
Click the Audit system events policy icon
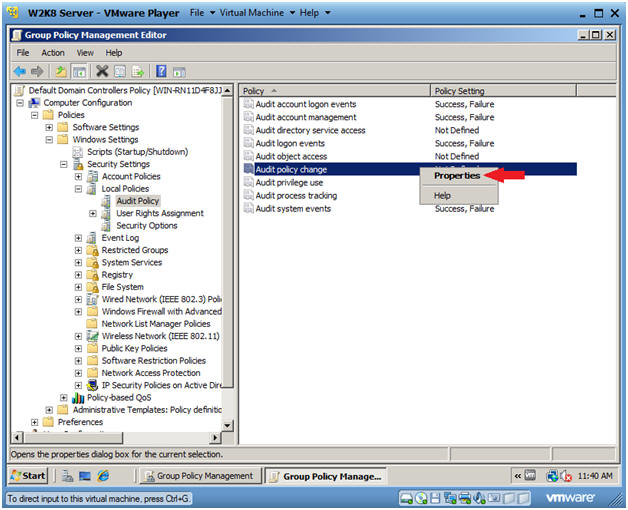click(249, 208)
